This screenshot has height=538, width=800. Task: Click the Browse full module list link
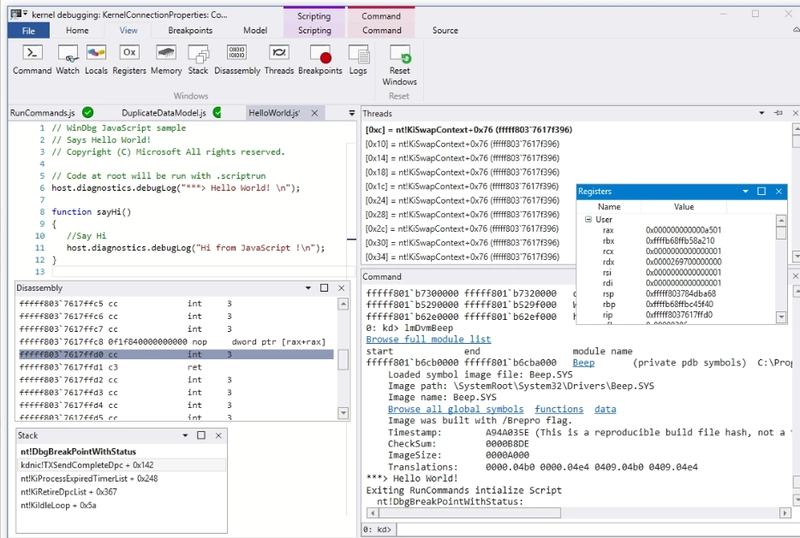click(428, 339)
